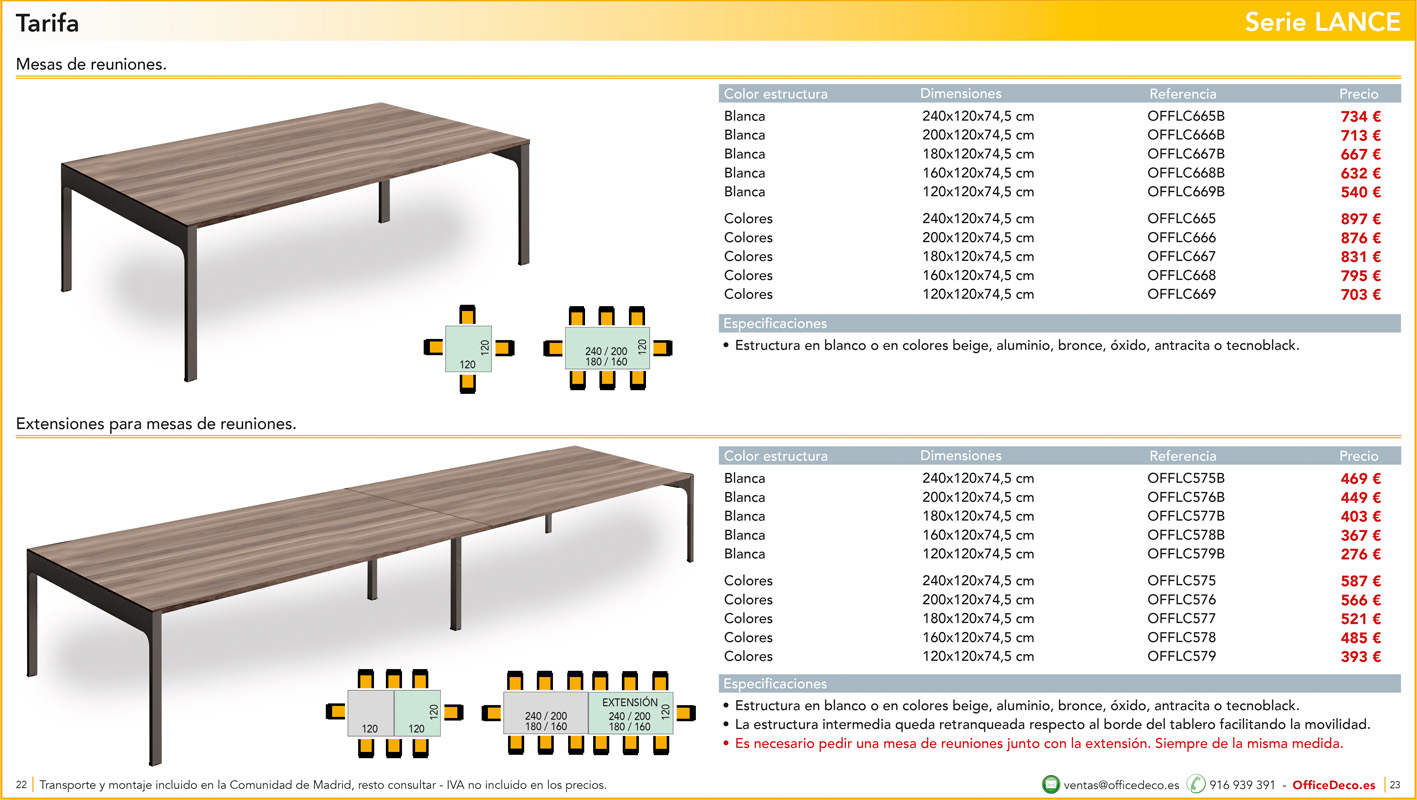Click the LANCE meeting table image
Image resolution: width=1417 pixels, height=800 pixels.
coord(295,240)
